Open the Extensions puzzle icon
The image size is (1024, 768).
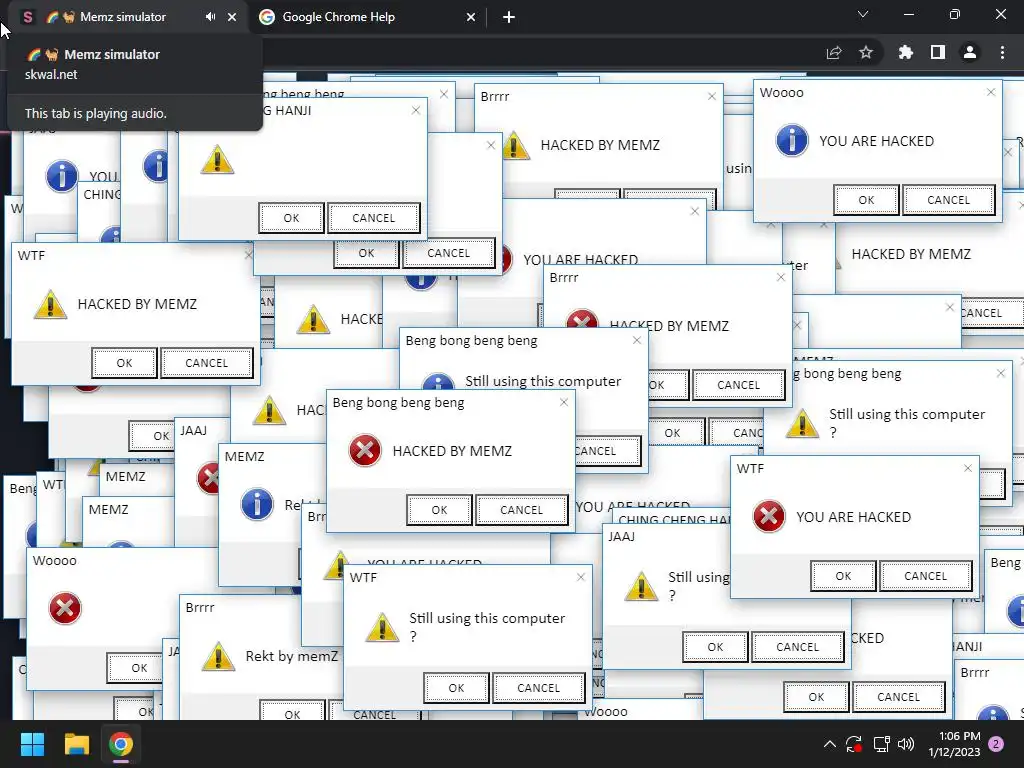[905, 52]
